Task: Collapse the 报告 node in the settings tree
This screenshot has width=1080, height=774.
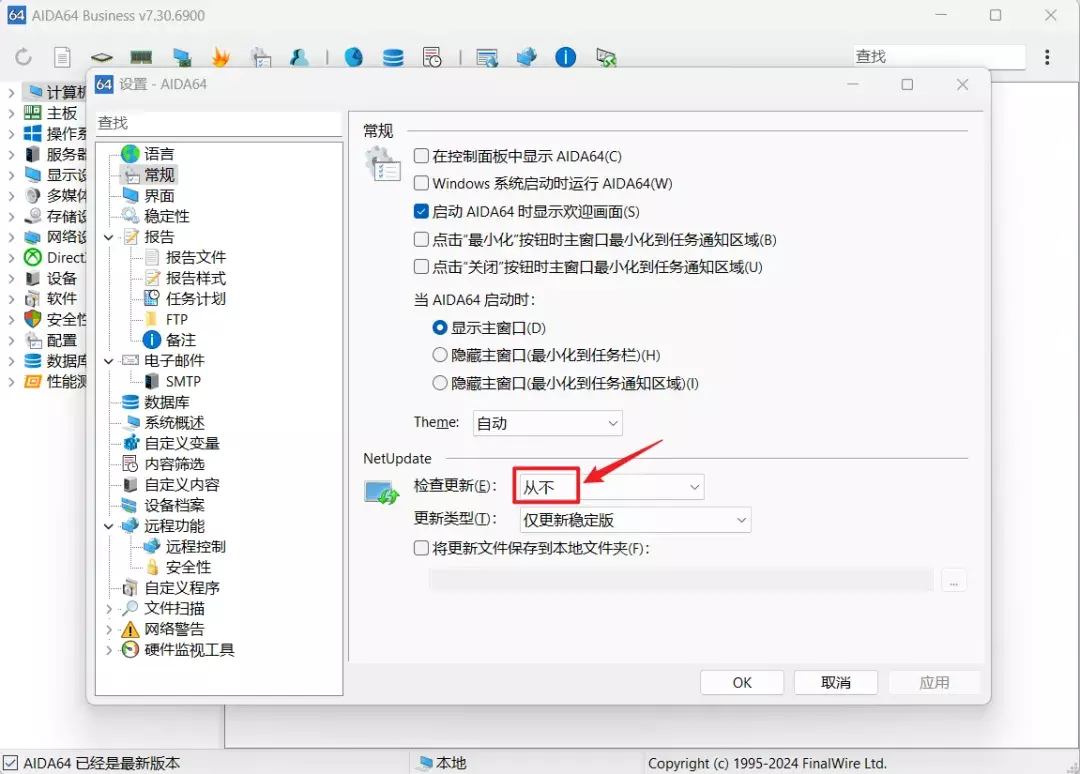Action: click(x=109, y=237)
